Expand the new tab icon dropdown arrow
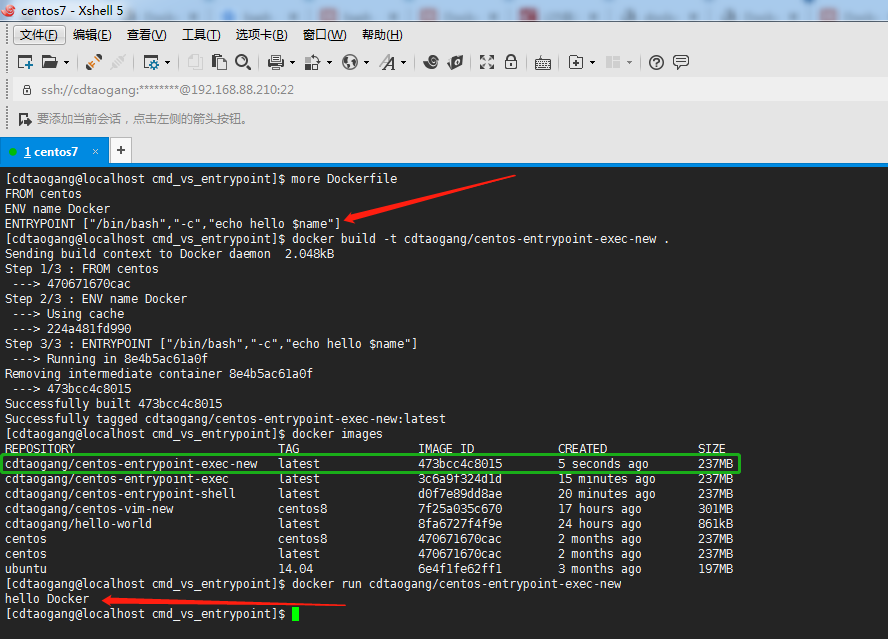 (592, 62)
